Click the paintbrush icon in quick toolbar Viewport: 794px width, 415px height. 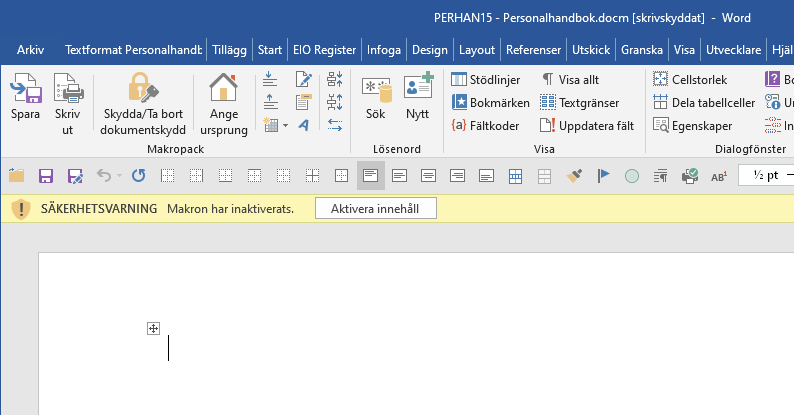tap(574, 176)
